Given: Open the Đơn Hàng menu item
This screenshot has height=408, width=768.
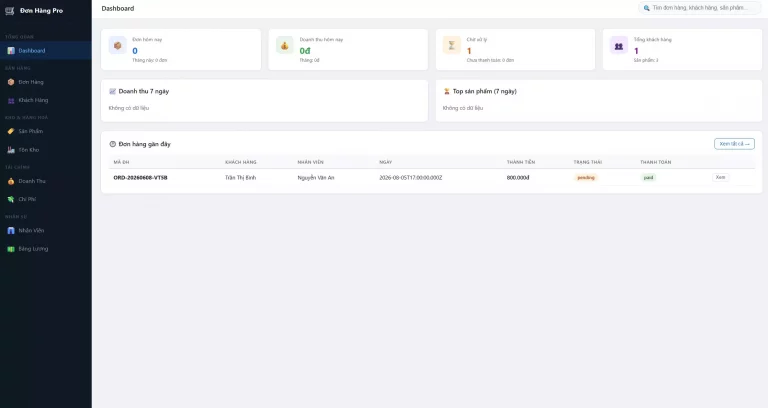Looking at the screenshot, I should click(46, 82).
